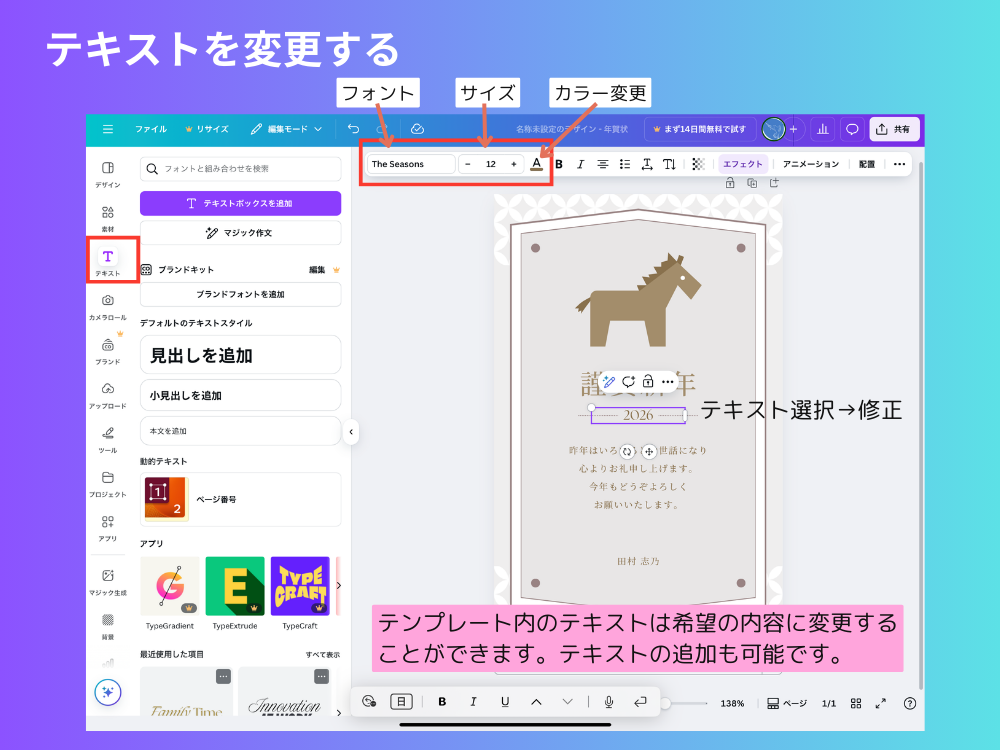Toggle underline formatting in bottom toolbar
Image resolution: width=1000 pixels, height=750 pixels.
click(x=504, y=702)
